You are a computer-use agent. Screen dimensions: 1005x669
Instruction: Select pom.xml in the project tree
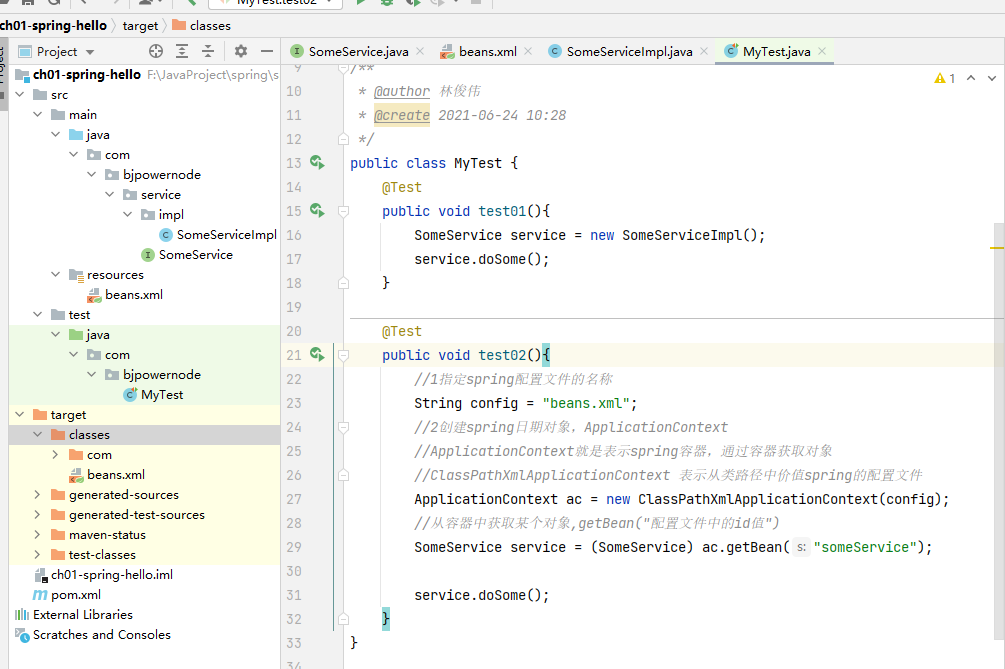click(x=76, y=595)
